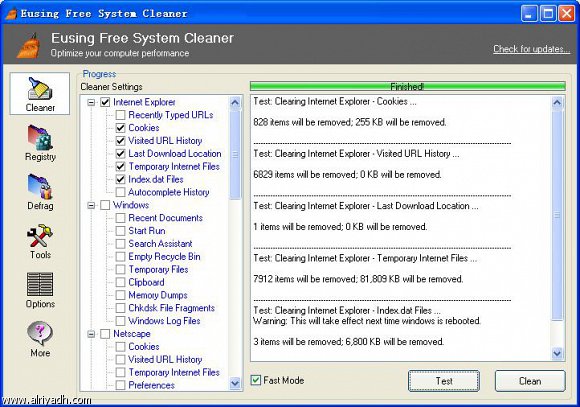580x407 pixels.
Task: Open the Cleaner section icon
Action: click(x=40, y=94)
